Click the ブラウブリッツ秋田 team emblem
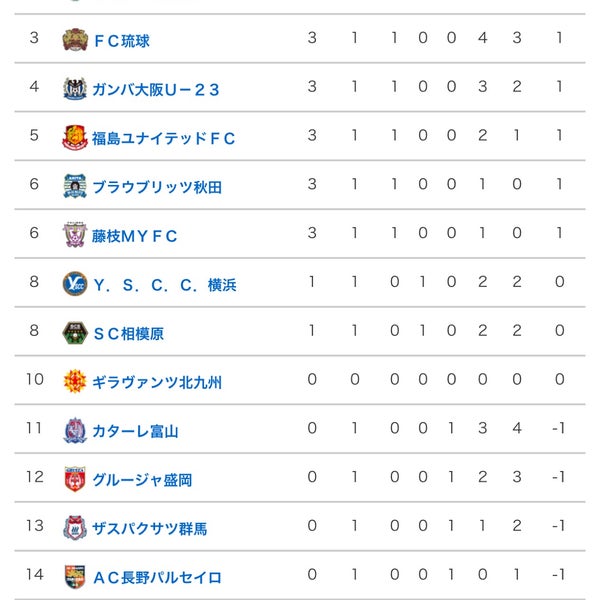 click(x=75, y=186)
